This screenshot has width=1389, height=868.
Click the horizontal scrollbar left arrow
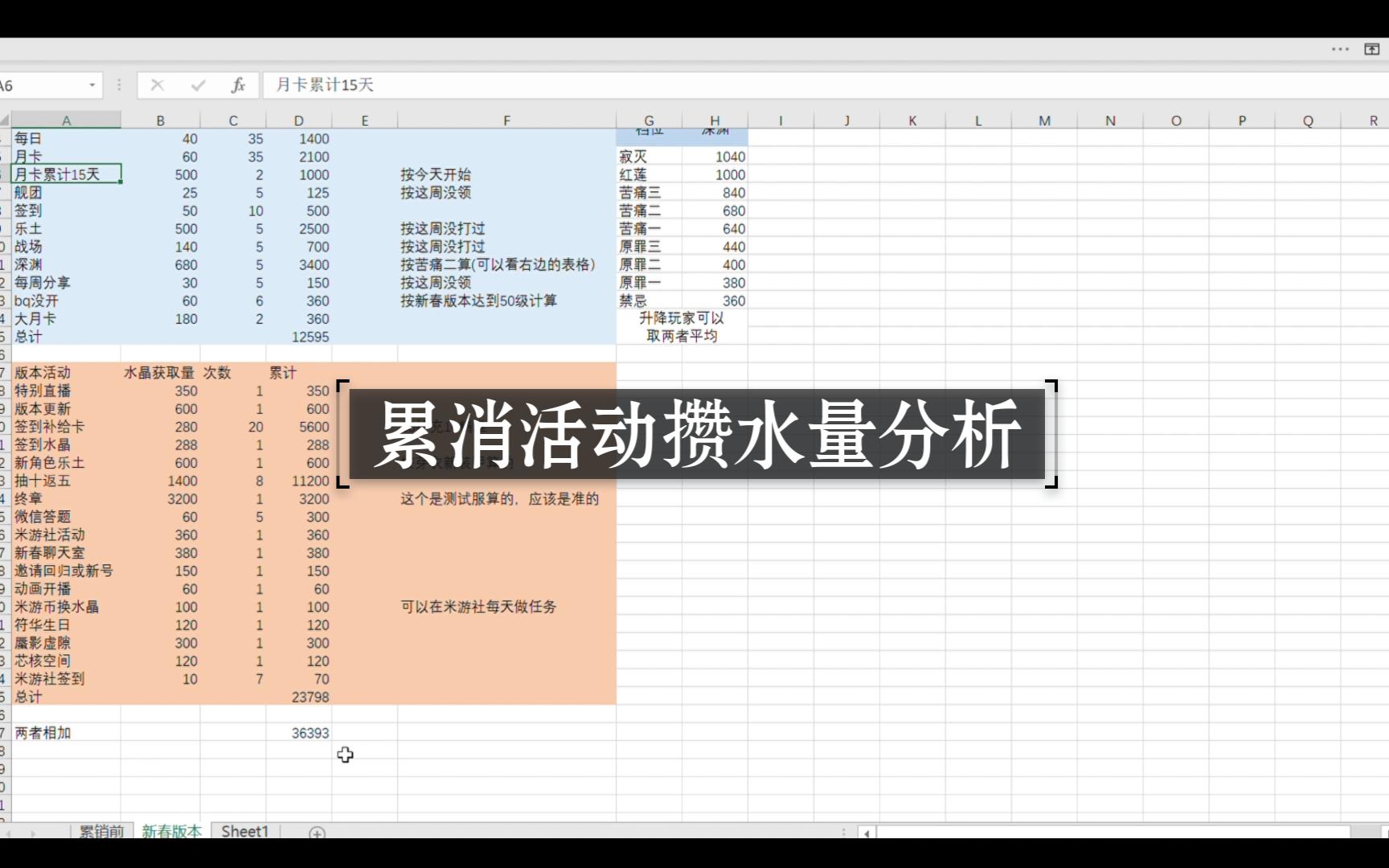click(x=867, y=833)
